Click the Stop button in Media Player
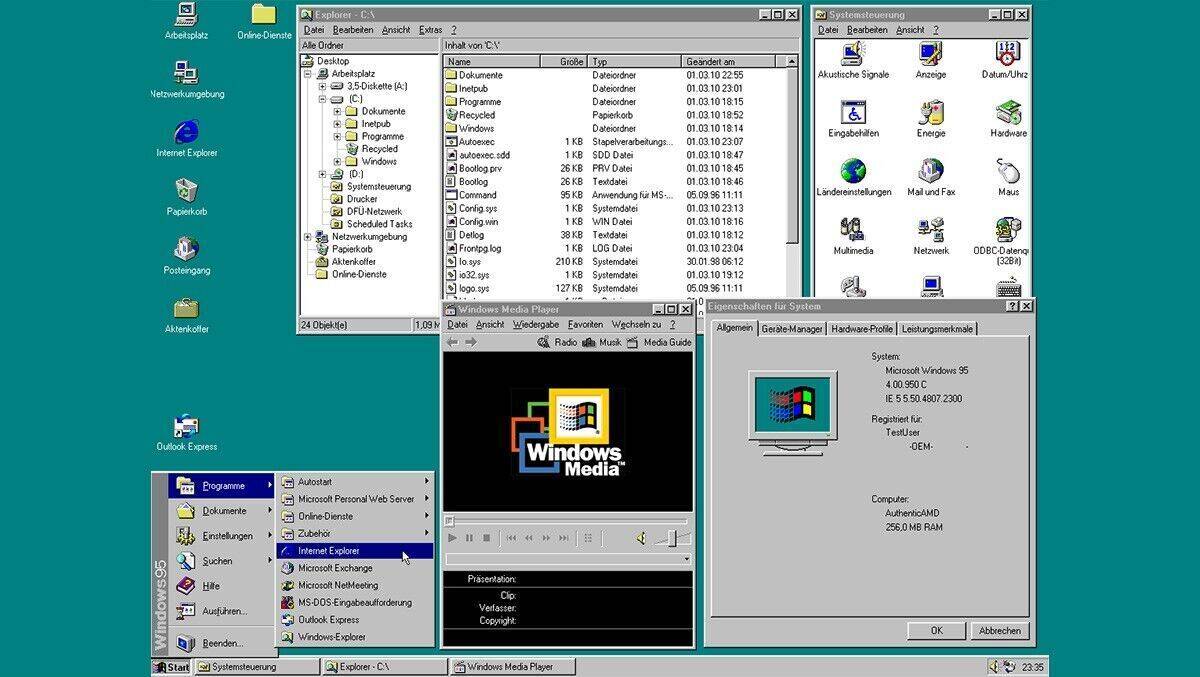This screenshot has width=1200, height=677. point(487,538)
